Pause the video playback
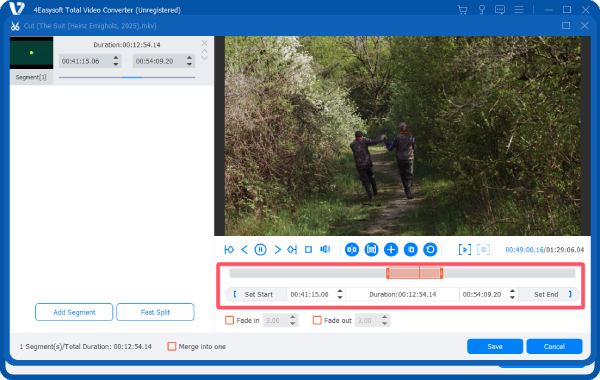This screenshot has width=600, height=380. pos(261,250)
